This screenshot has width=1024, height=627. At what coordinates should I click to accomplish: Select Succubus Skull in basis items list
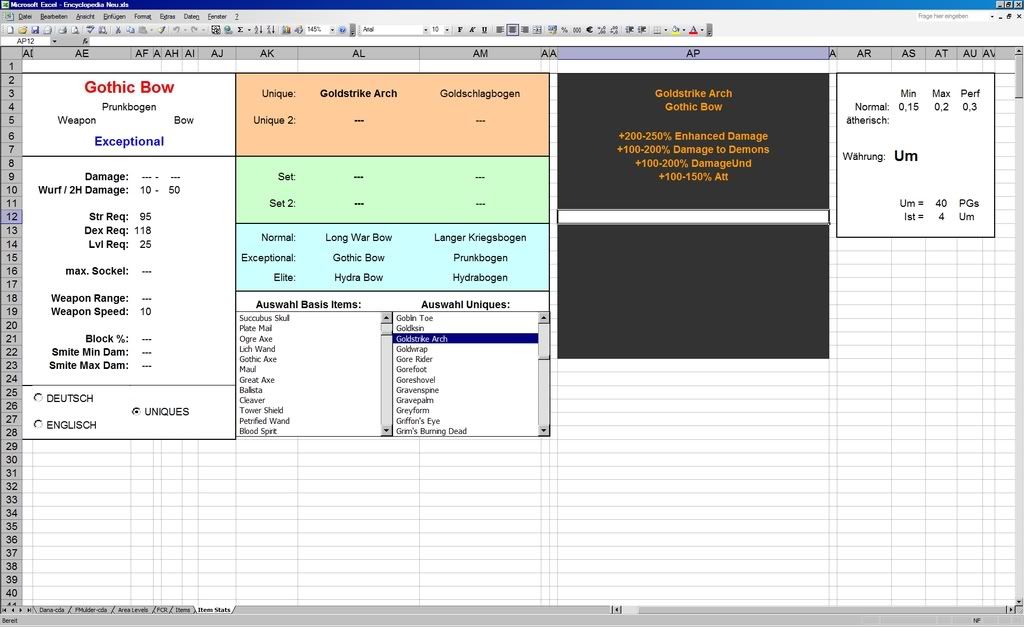click(264, 318)
